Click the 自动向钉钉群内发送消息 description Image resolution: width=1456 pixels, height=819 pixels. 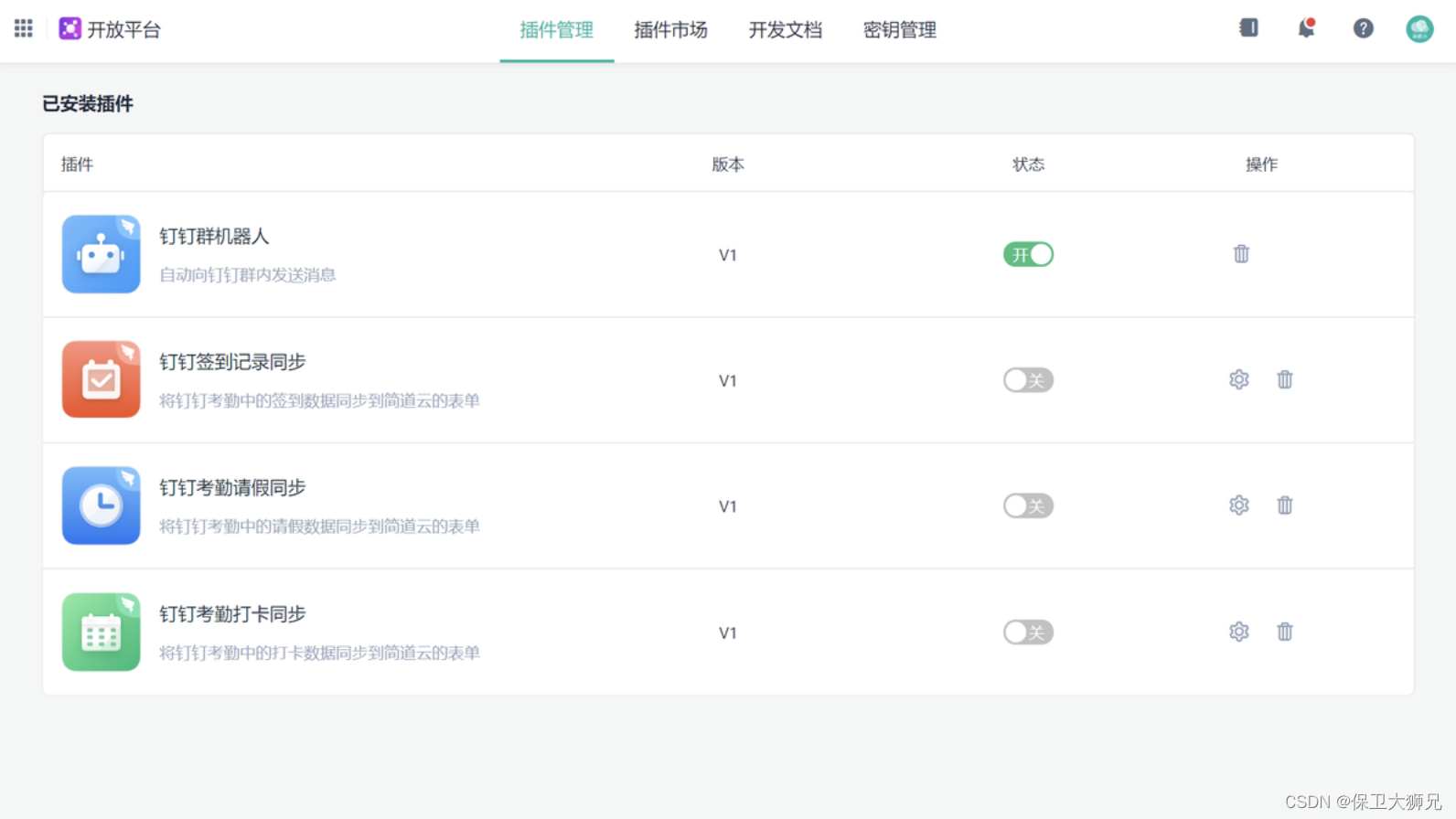coord(248,275)
